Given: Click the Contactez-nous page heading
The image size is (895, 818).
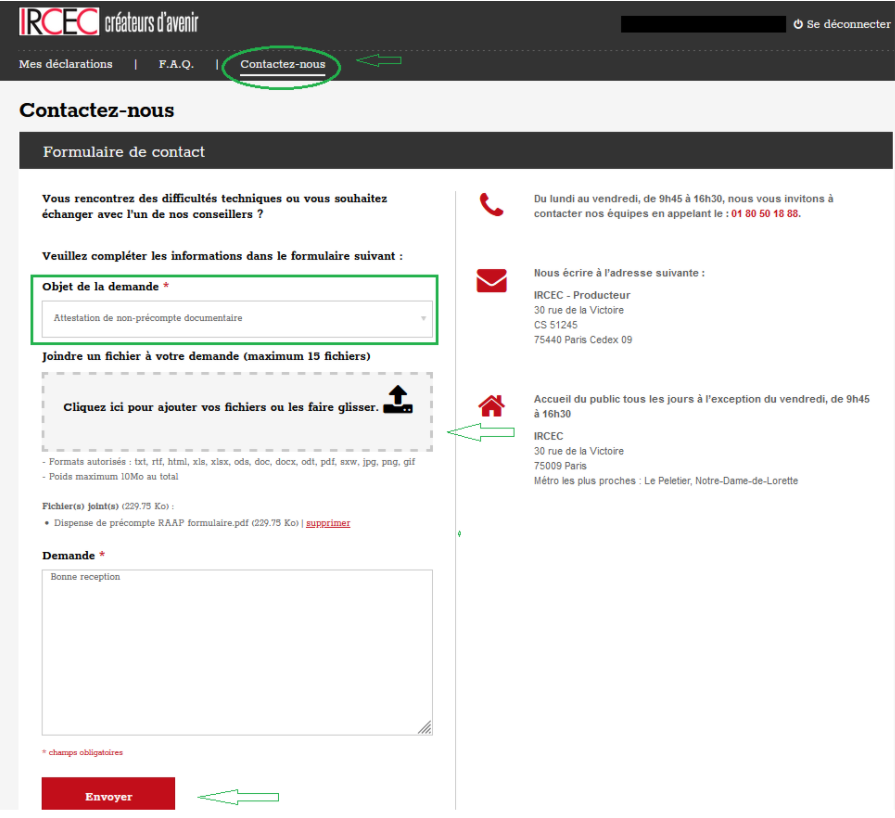Looking at the screenshot, I should pyautogui.click(x=96, y=110).
